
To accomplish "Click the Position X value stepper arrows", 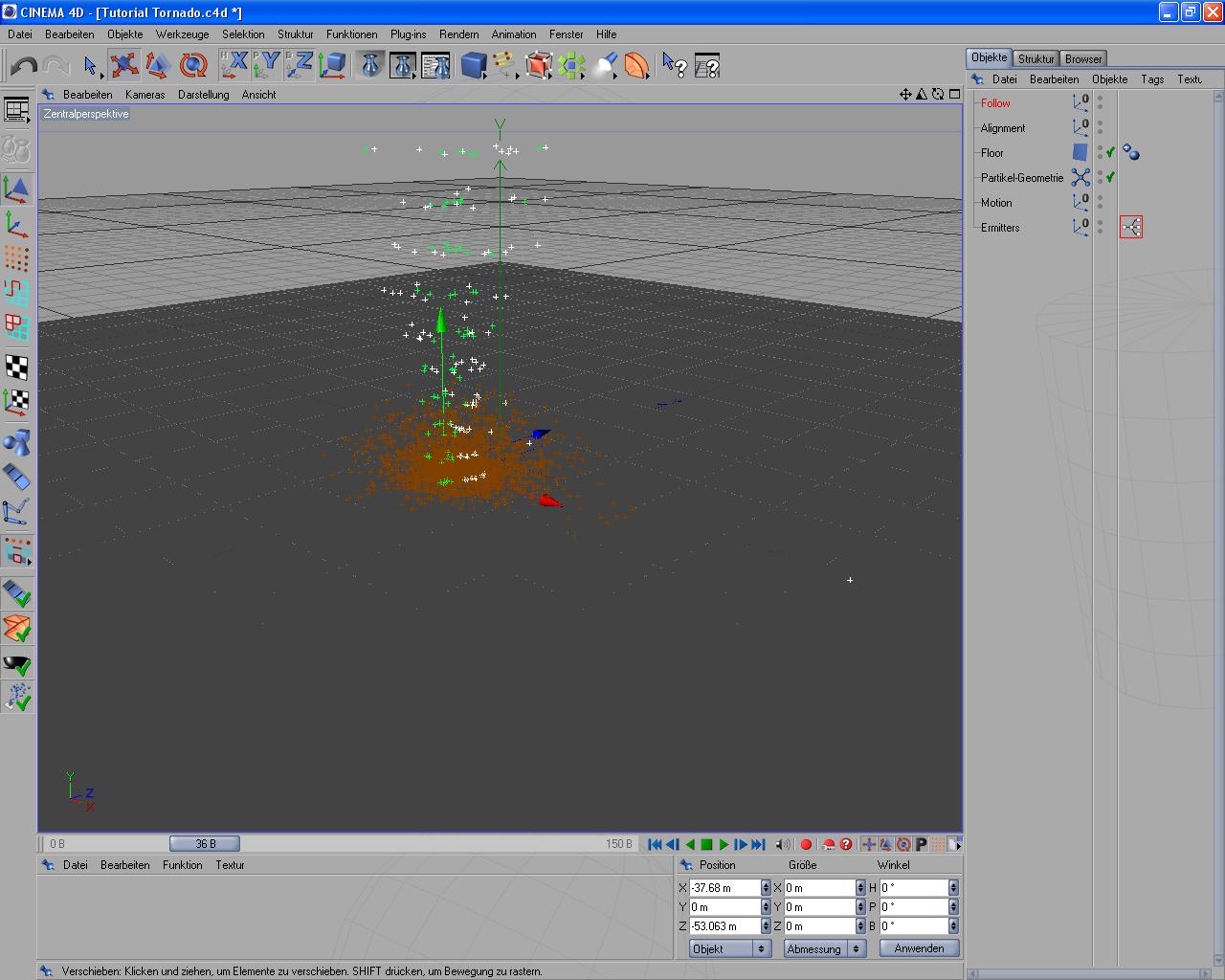I will [766, 888].
